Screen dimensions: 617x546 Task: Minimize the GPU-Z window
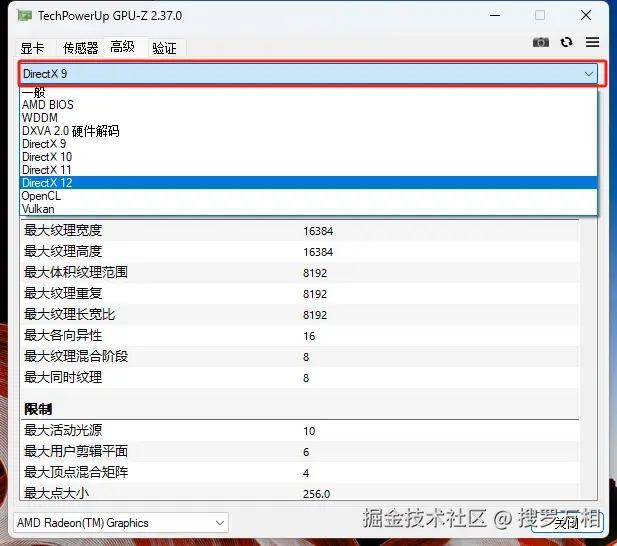[x=495, y=15]
